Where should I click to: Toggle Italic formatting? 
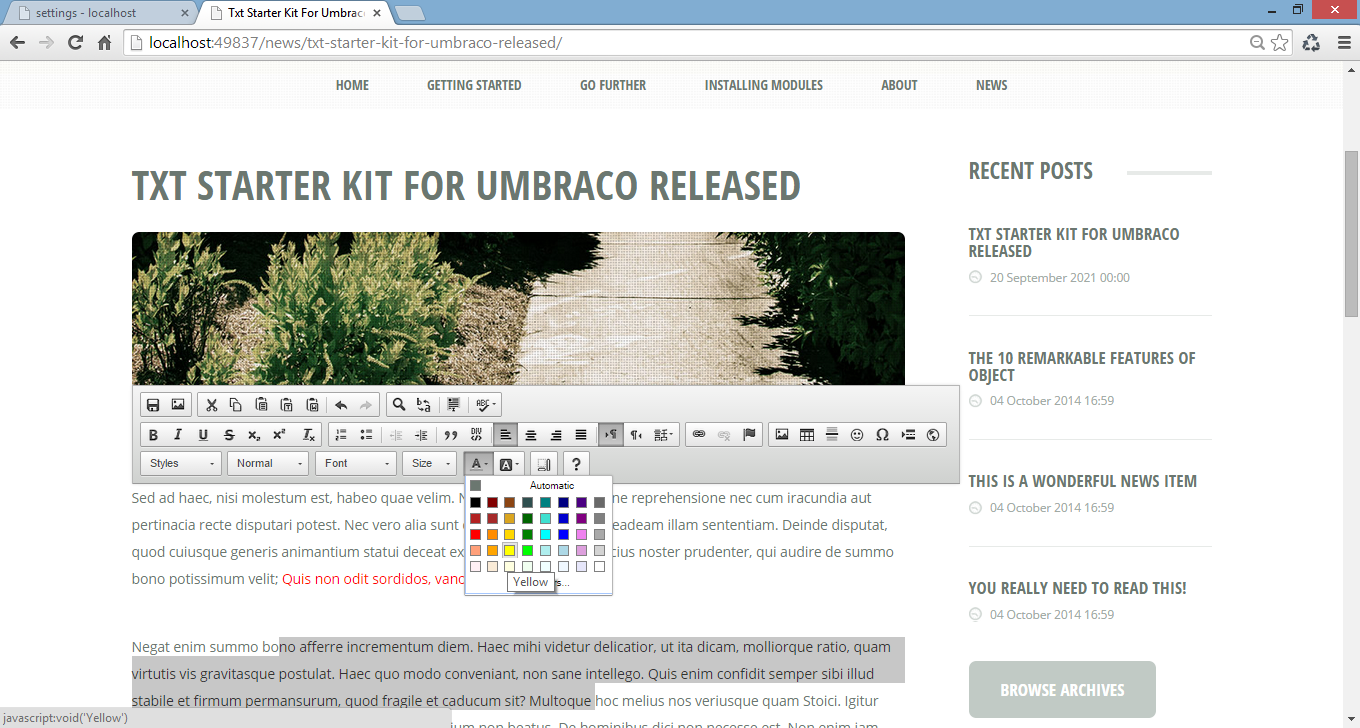[x=178, y=435]
